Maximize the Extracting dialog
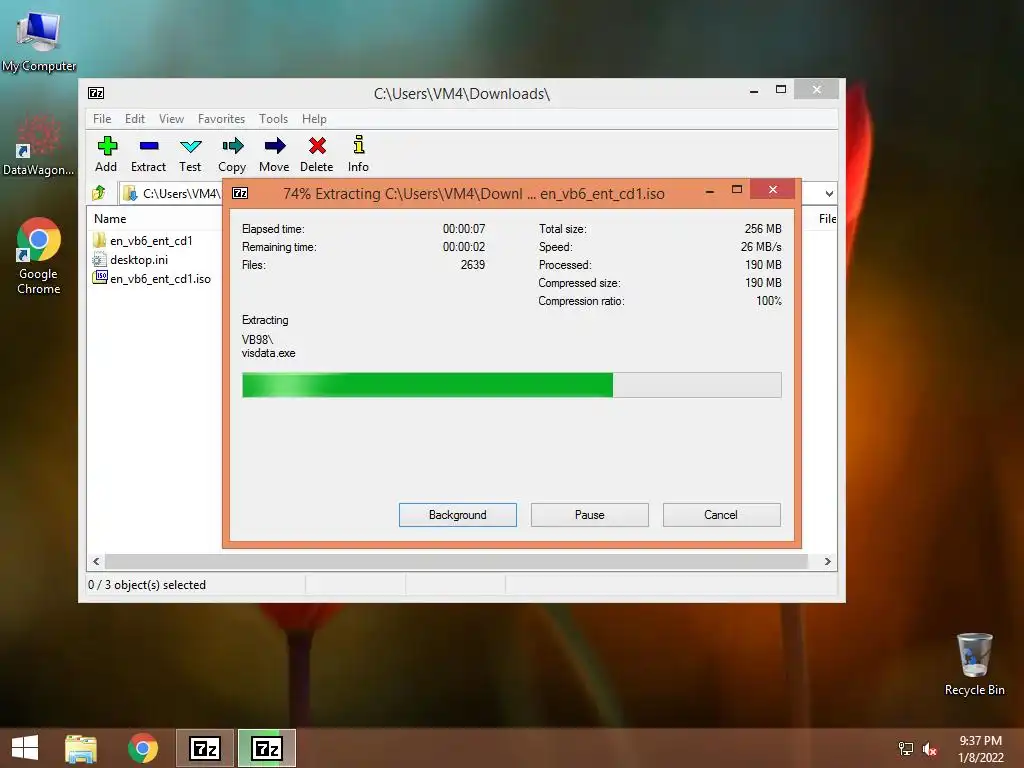This screenshot has height=768, width=1024. (x=737, y=189)
